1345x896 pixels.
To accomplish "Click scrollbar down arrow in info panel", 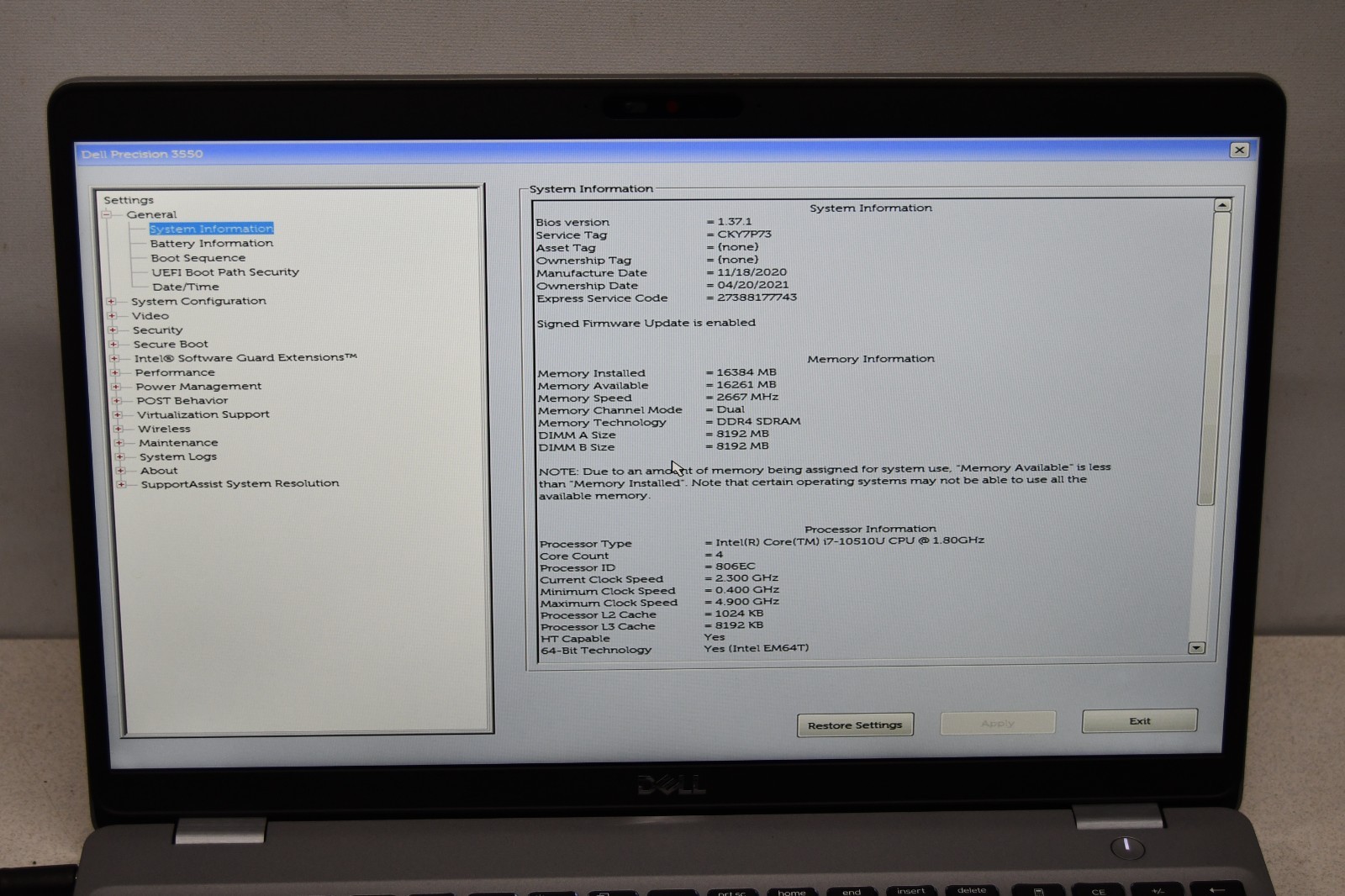I will pos(1197,648).
